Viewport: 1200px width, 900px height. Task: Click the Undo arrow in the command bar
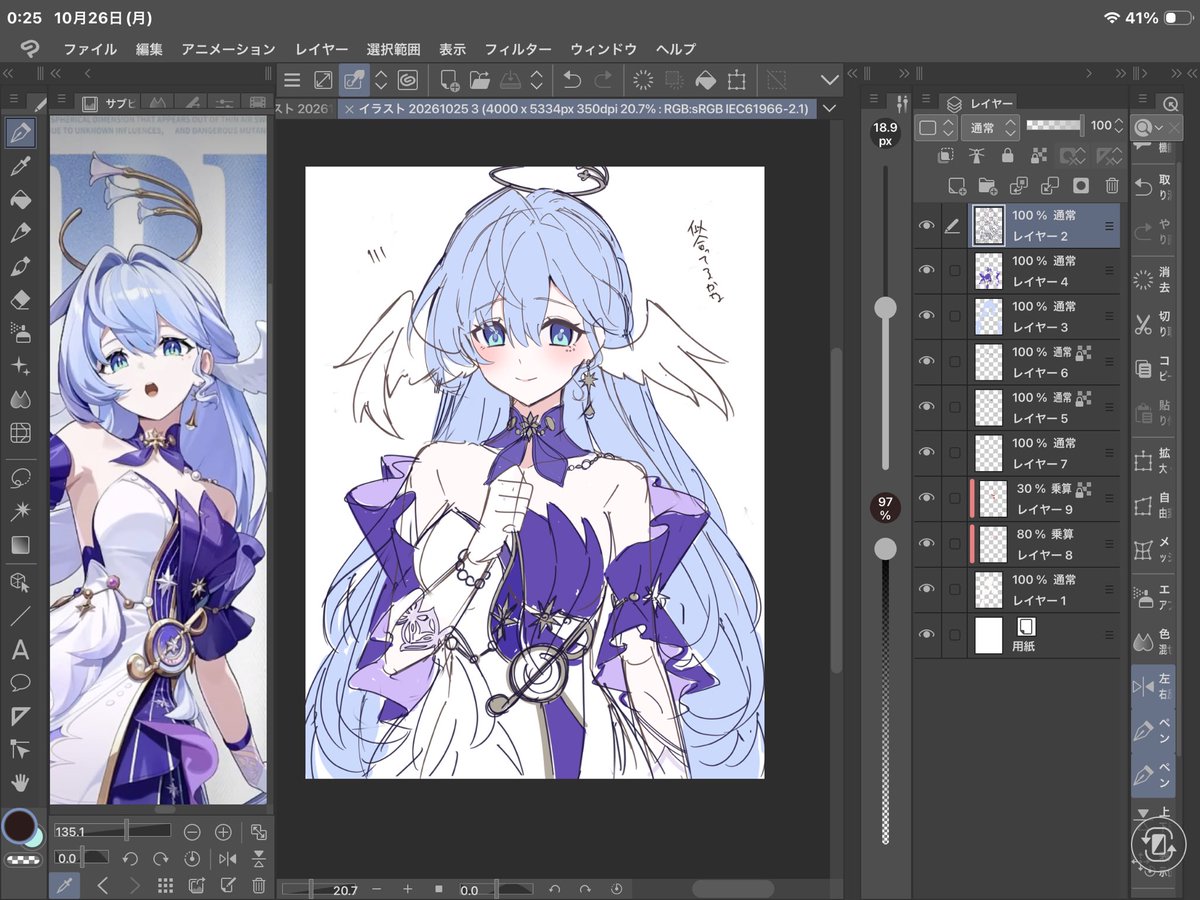click(571, 80)
